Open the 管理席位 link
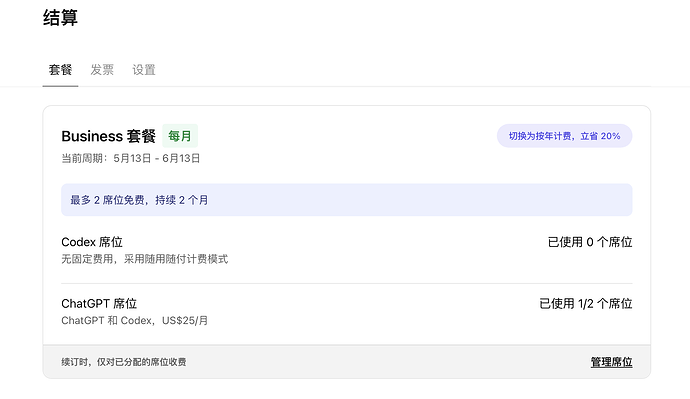Image resolution: width=690 pixels, height=399 pixels. [x=611, y=362]
